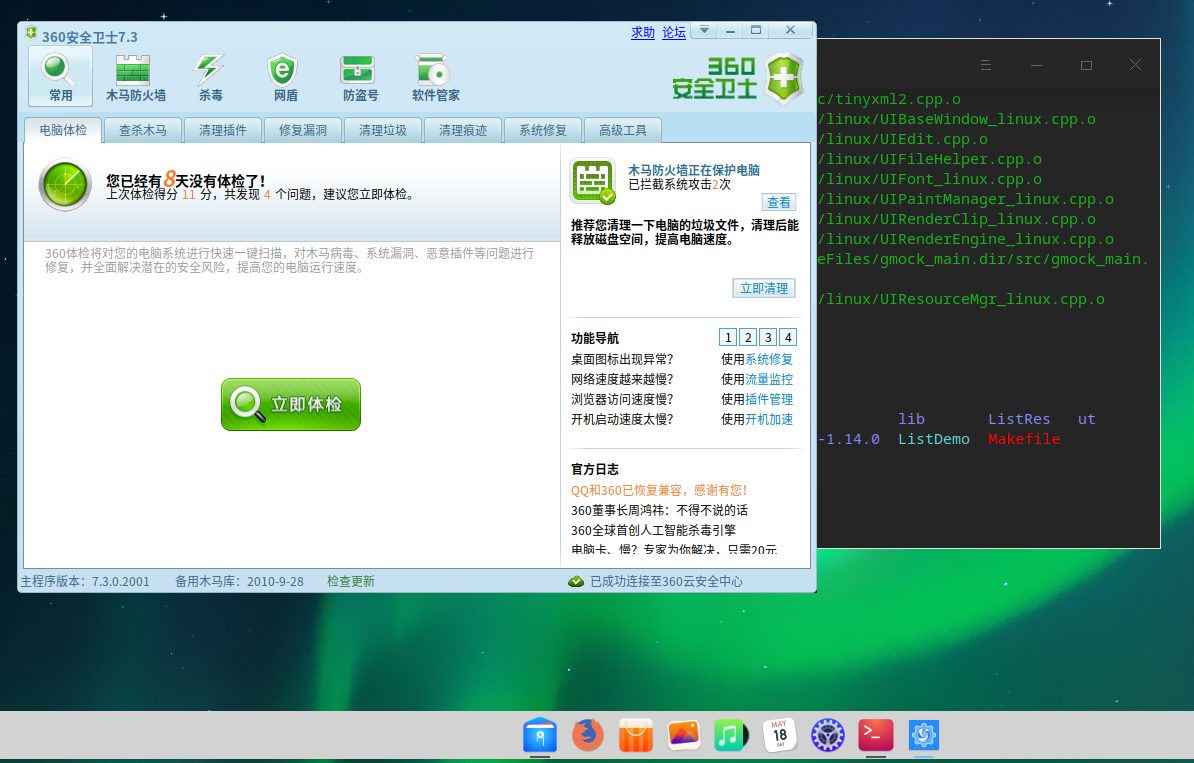Open the 防盗号 account protection icon
The width and height of the screenshot is (1194, 763).
coord(359,76)
